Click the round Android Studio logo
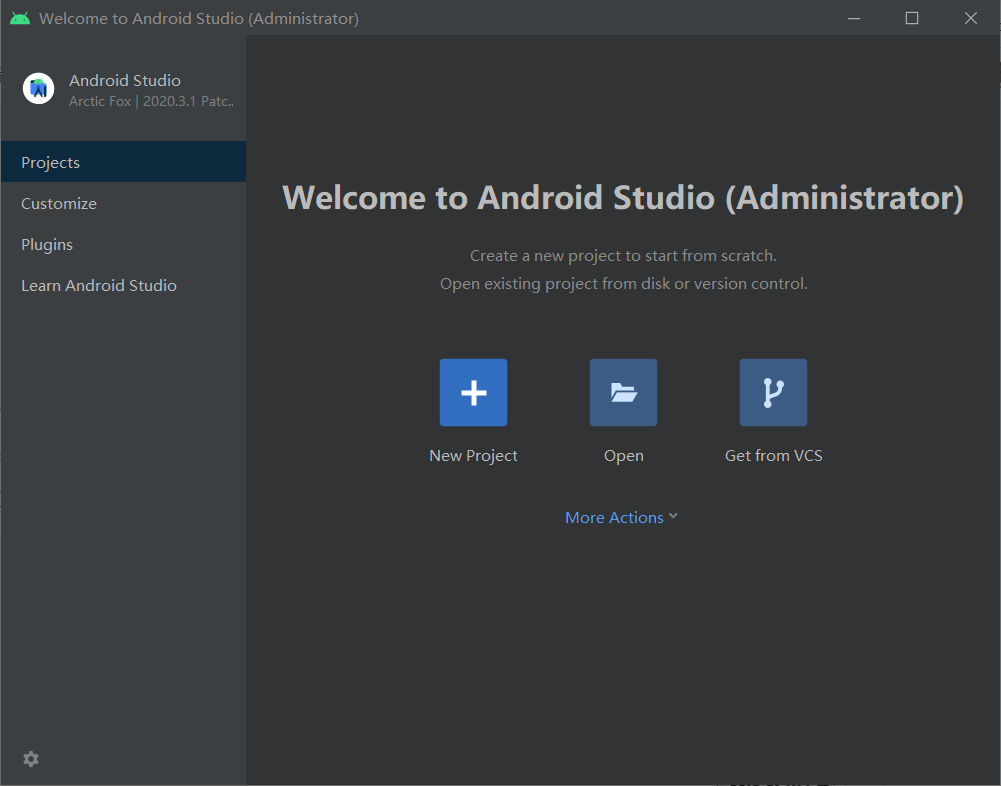Image resolution: width=1001 pixels, height=786 pixels. 38,88
